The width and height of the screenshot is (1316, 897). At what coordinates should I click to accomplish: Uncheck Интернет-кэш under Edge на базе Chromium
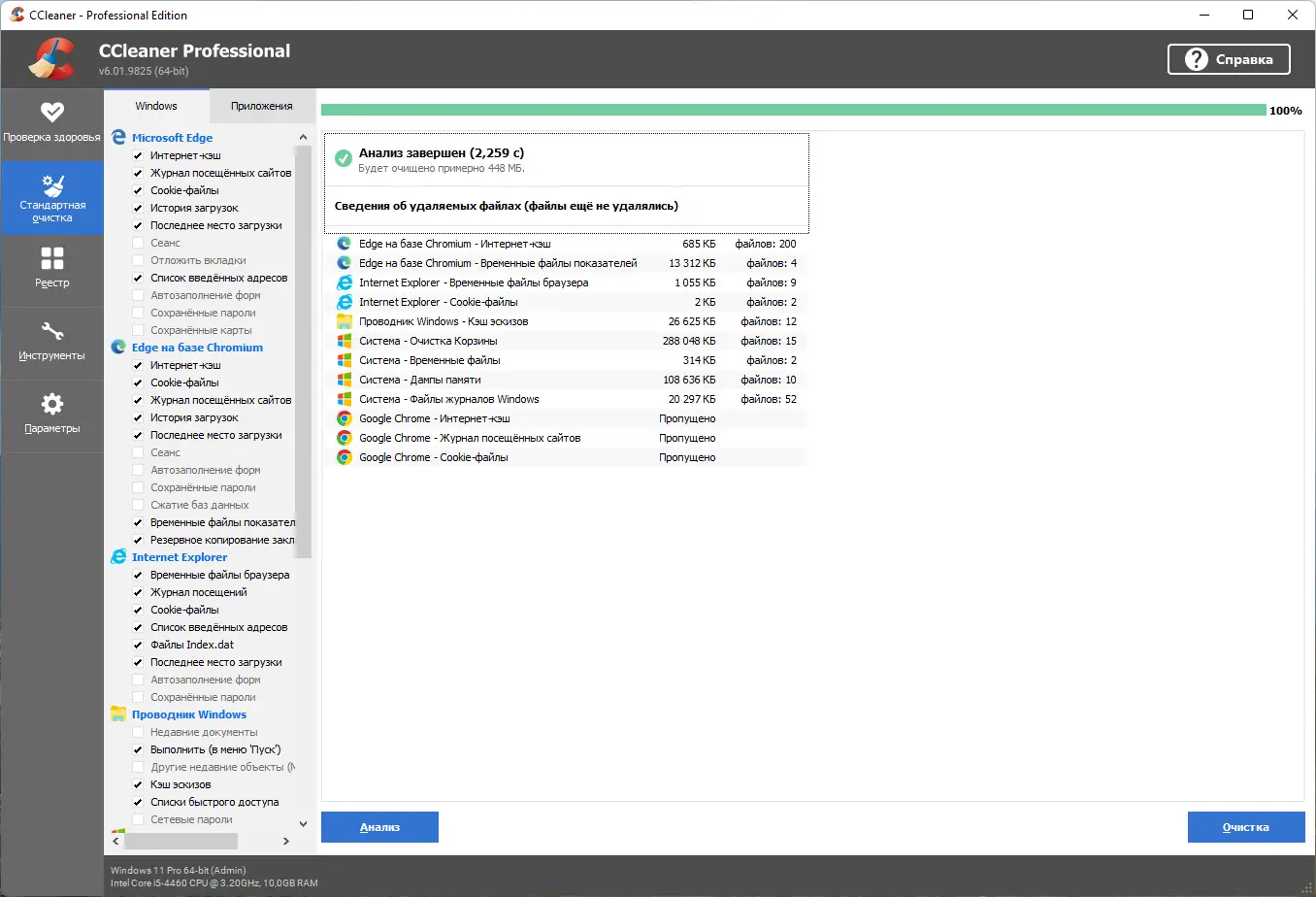pyautogui.click(x=138, y=365)
